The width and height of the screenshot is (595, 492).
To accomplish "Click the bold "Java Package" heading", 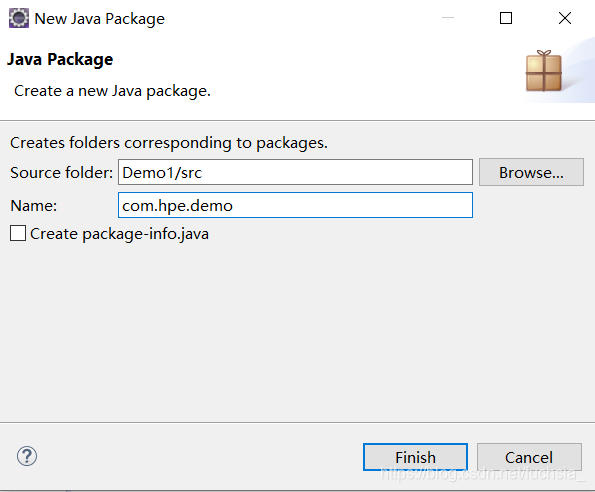I will [x=60, y=60].
